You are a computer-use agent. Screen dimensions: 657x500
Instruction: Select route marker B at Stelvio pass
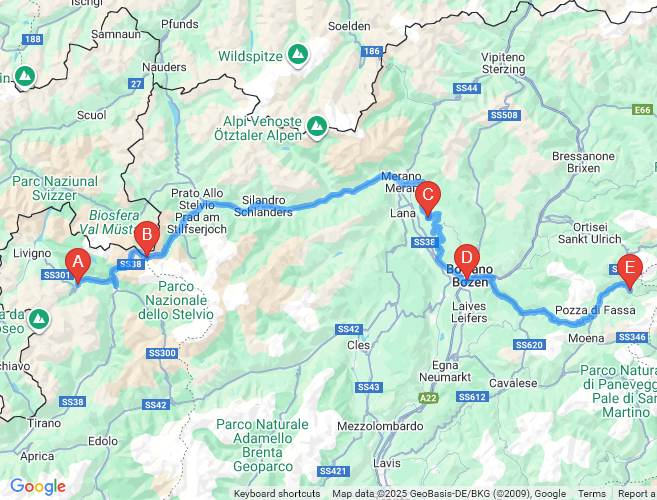pyautogui.click(x=147, y=238)
